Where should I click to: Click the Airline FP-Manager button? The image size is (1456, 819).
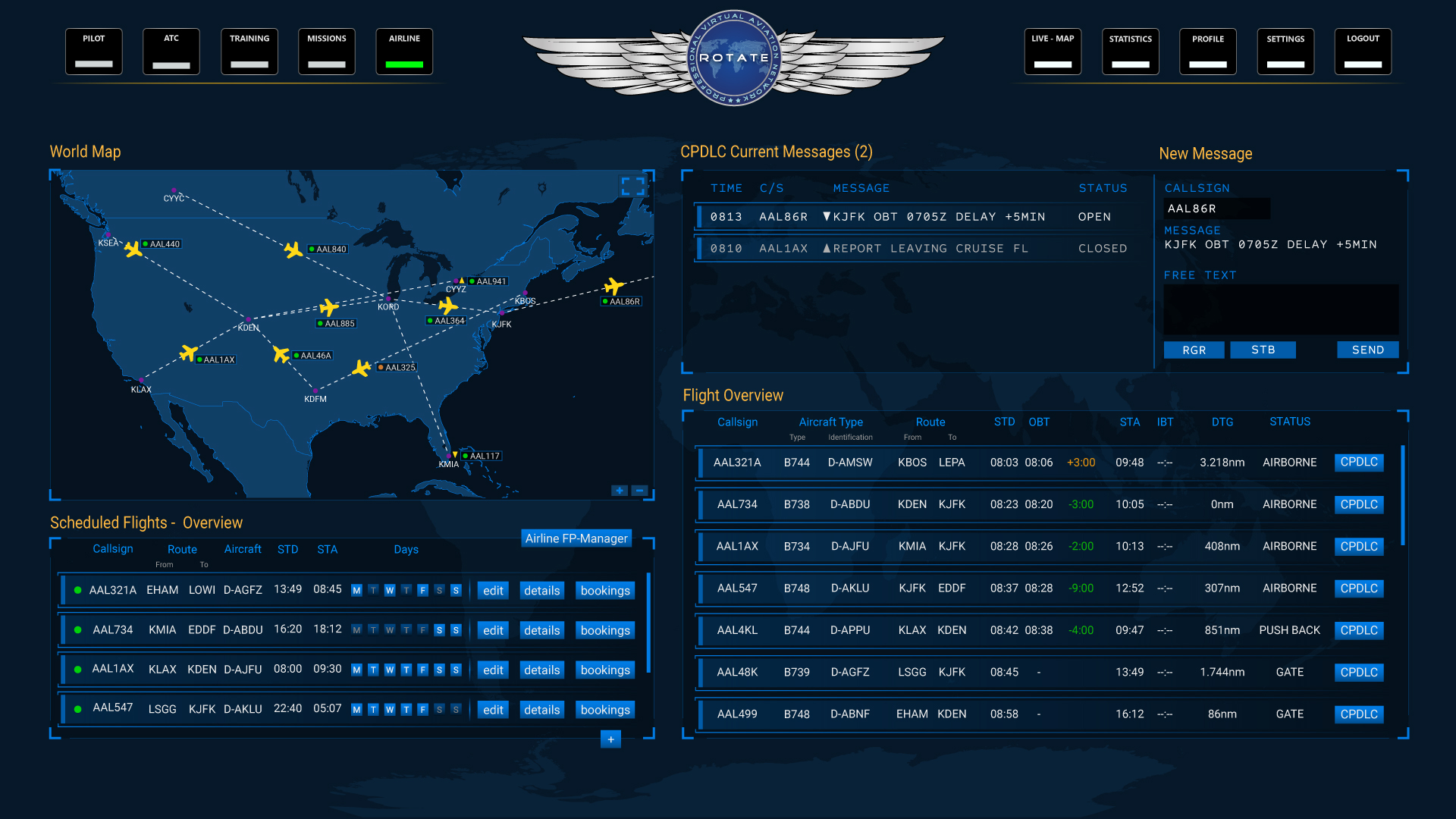(577, 538)
